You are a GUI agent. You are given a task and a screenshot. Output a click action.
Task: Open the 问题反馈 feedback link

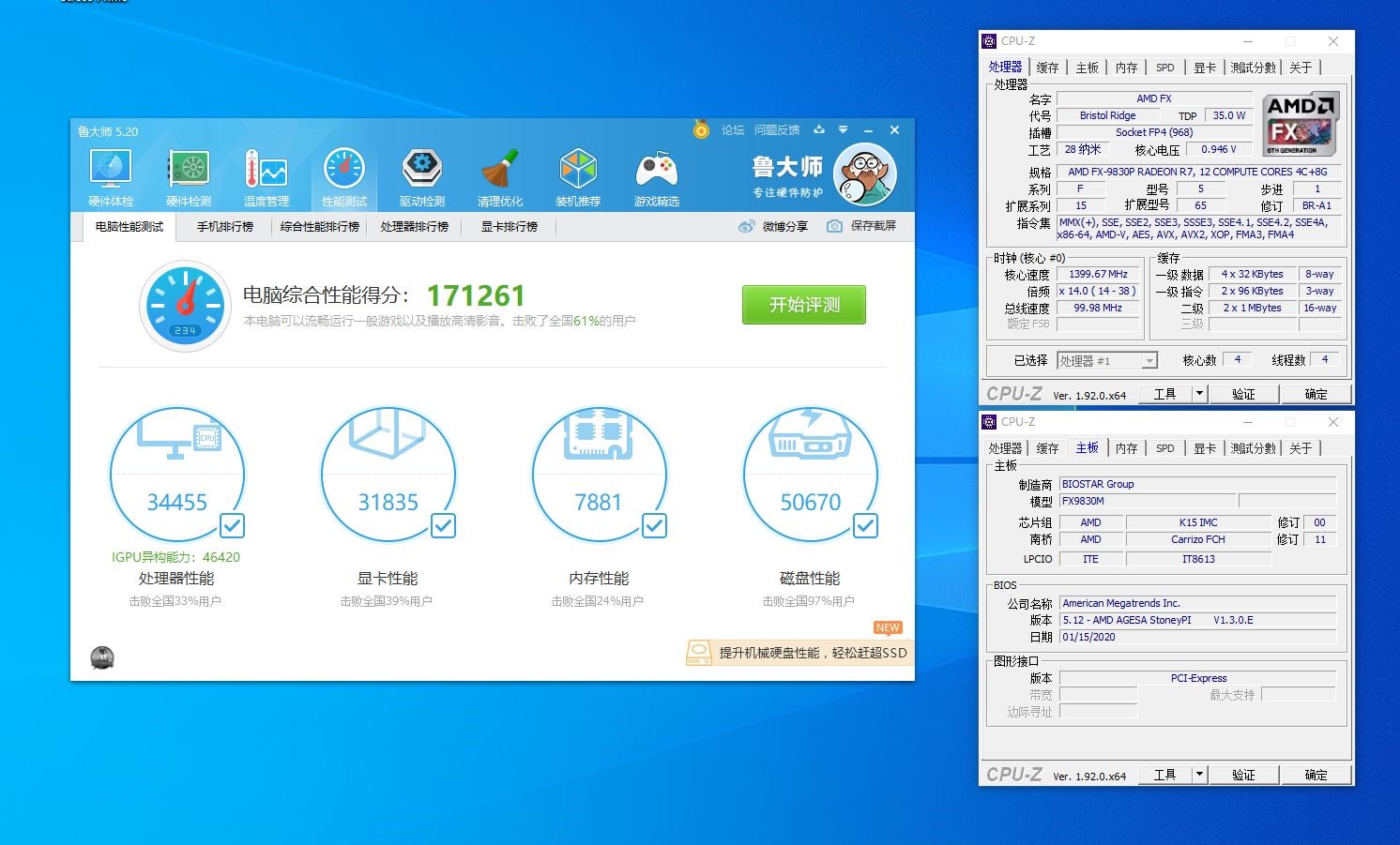pos(777,130)
